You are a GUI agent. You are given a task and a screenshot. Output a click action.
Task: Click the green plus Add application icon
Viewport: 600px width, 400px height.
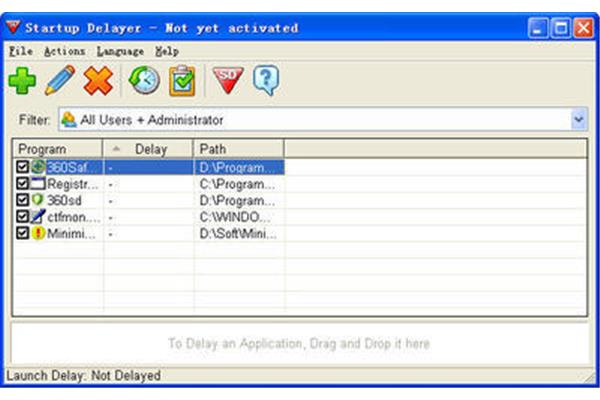pyautogui.click(x=22, y=80)
